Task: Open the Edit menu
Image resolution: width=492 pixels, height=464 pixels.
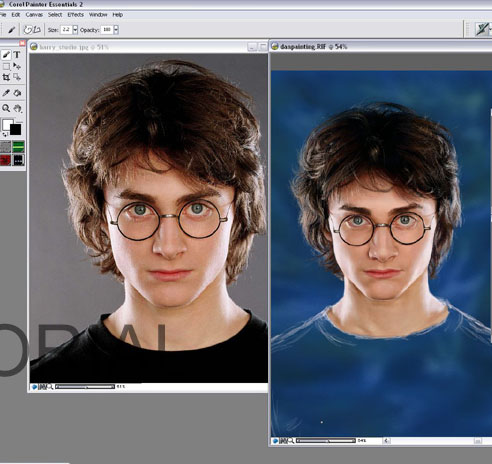Action: tap(16, 15)
